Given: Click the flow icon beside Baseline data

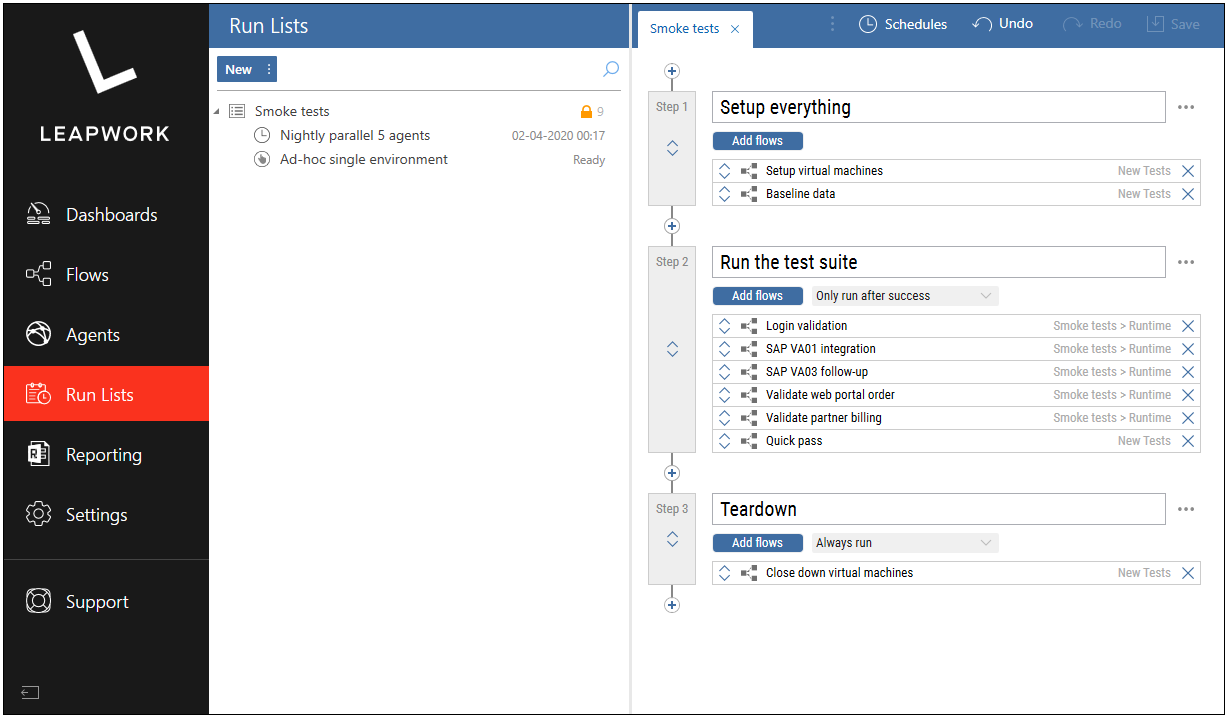Looking at the screenshot, I should [x=749, y=193].
